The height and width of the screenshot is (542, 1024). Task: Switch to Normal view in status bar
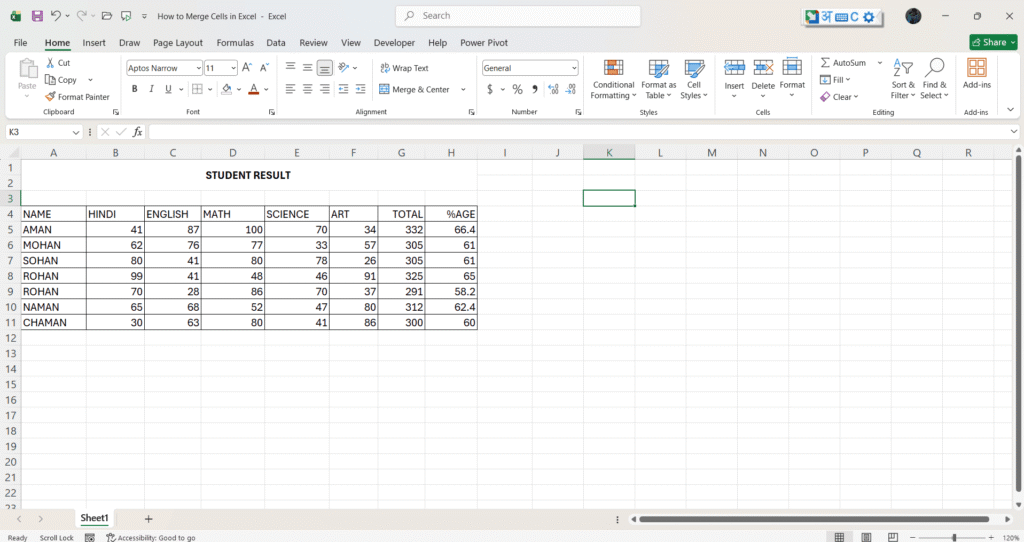point(840,537)
